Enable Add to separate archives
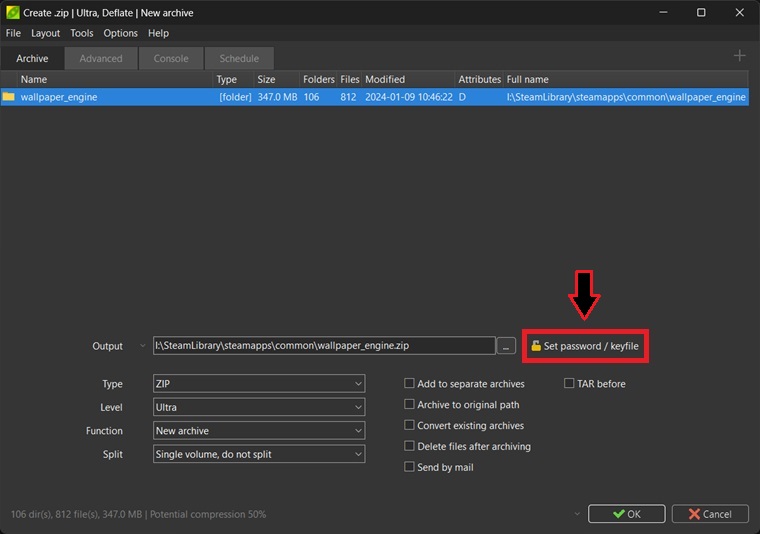The height and width of the screenshot is (534, 760). (409, 383)
